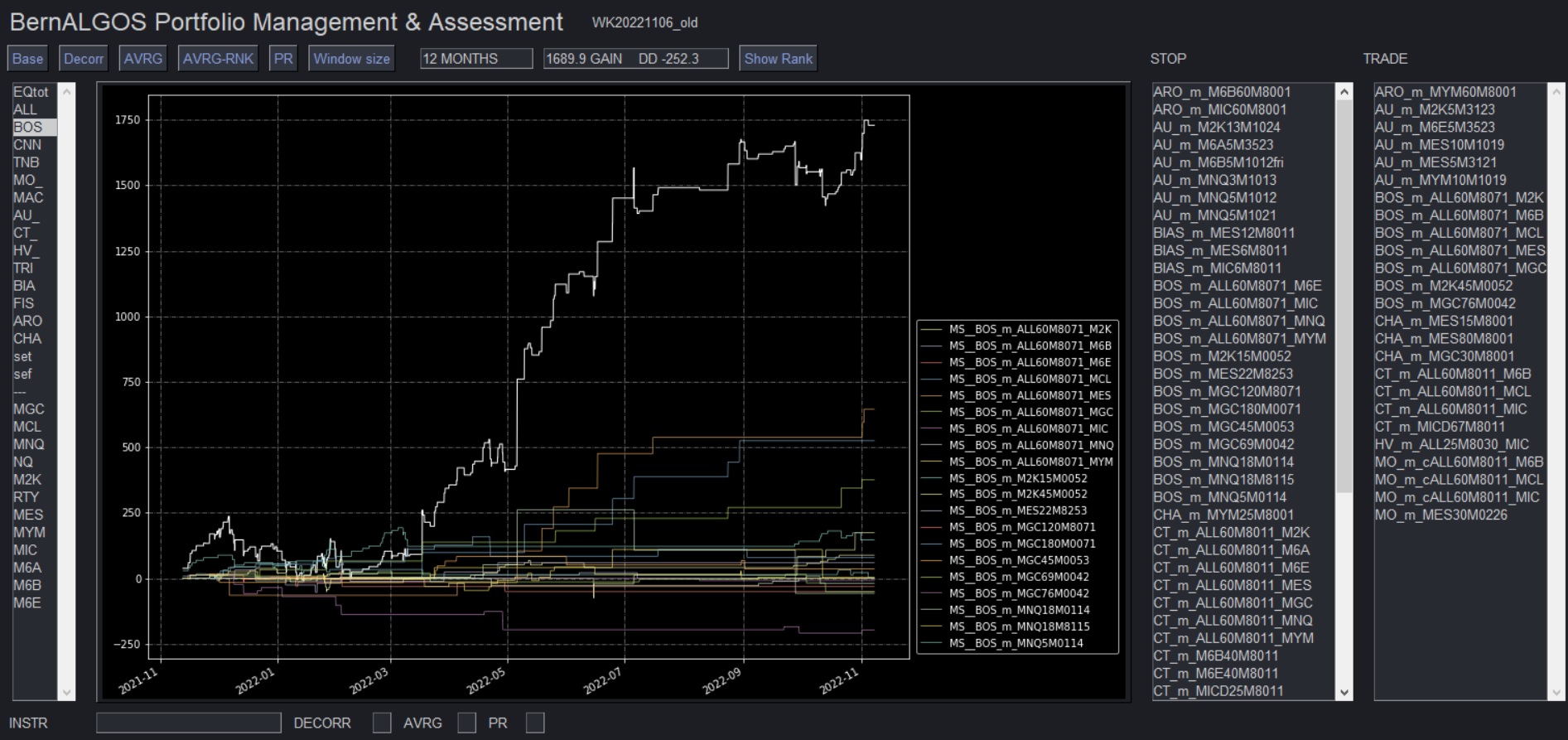Click the Show Rank button
Image resolution: width=1568 pixels, height=740 pixels.
tap(778, 59)
